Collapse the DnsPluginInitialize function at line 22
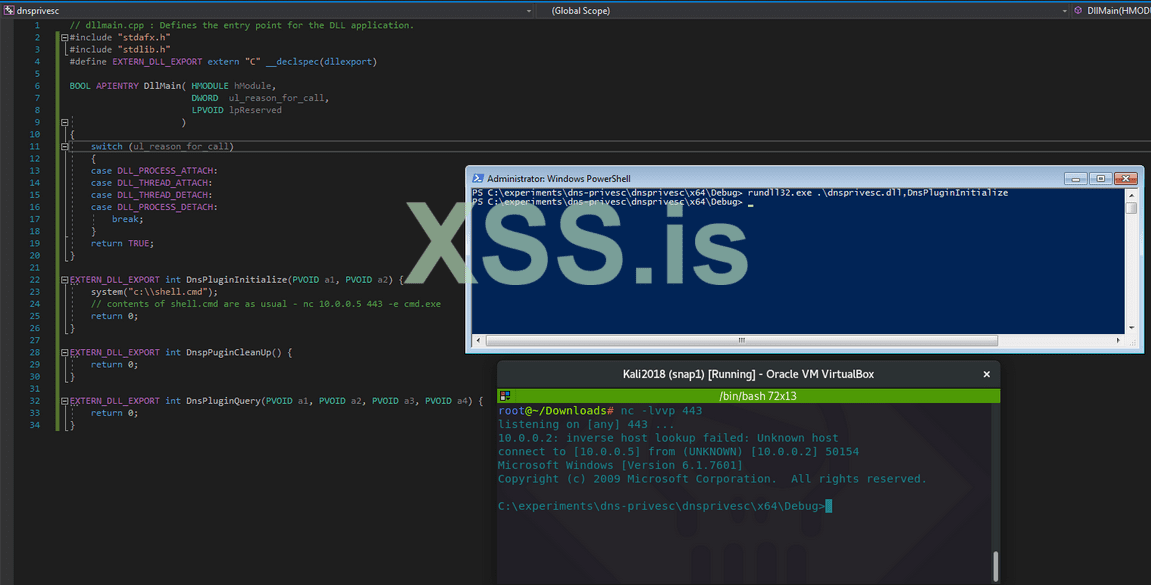The image size is (1151, 585). click(65, 280)
